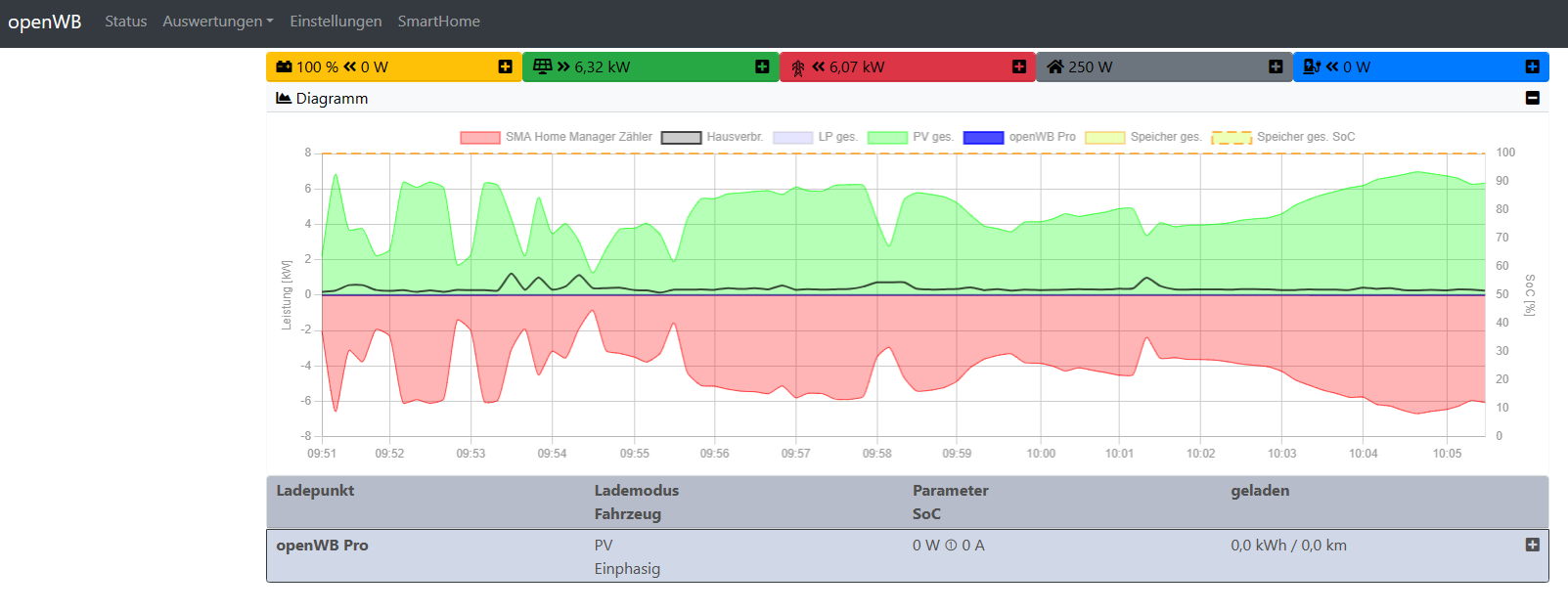This screenshot has height=613, width=1568.
Task: Toggle openWB Pro legend series
Action: point(1019,137)
